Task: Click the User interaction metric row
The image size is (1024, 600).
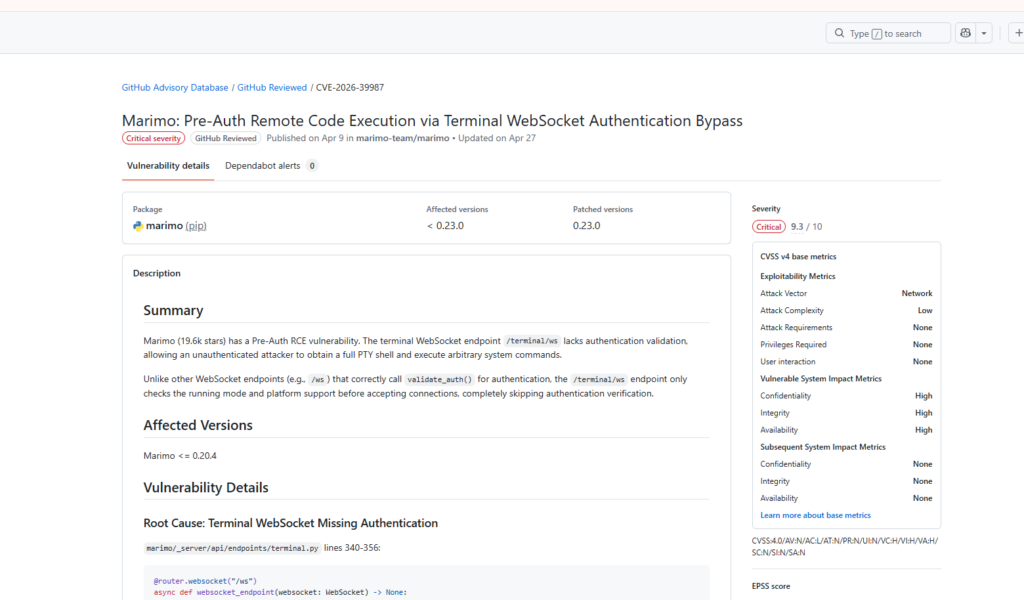Action: tap(846, 362)
